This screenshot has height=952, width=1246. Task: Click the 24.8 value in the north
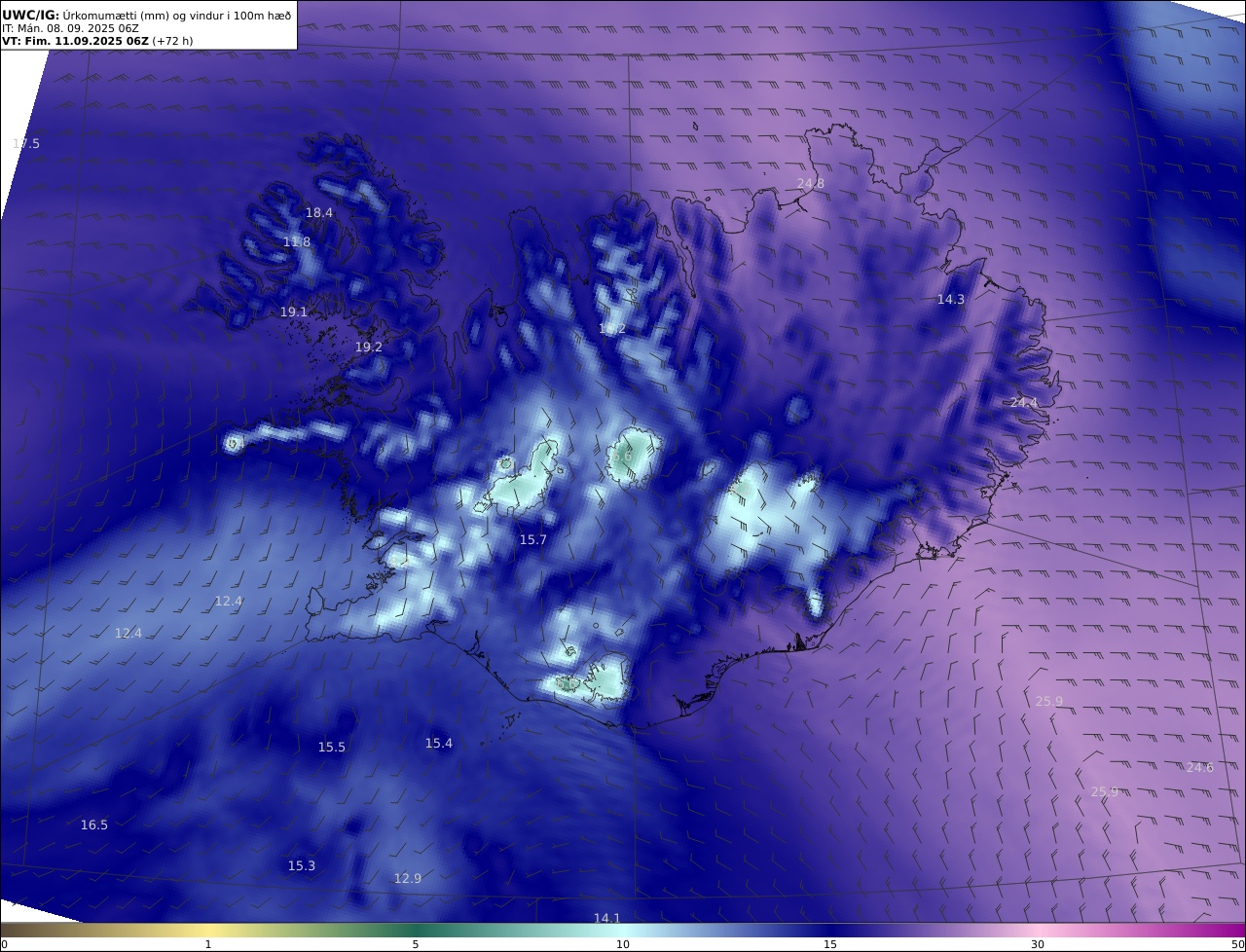(x=811, y=183)
